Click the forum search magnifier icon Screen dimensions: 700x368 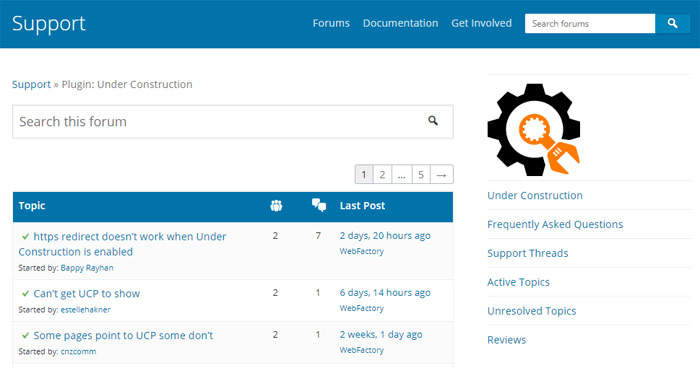[433, 121]
